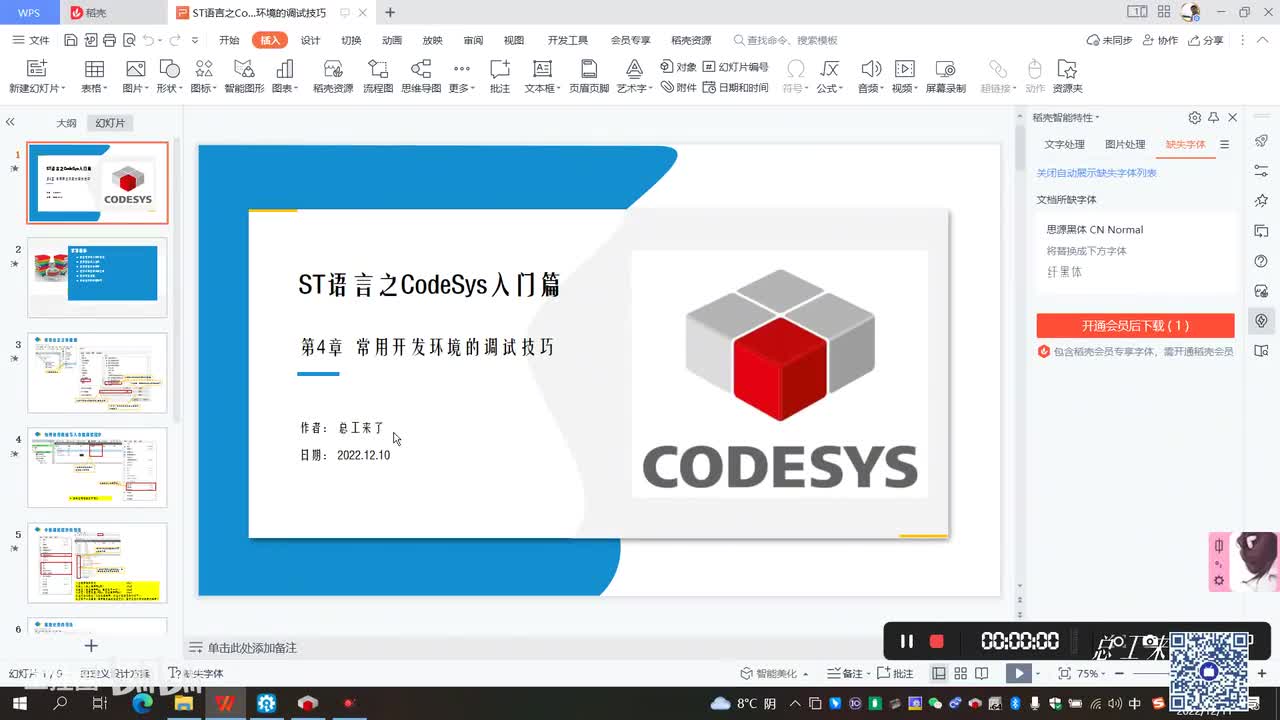The image size is (1280, 720).
Task: Insert a new slide with 新建幻灯片 icon
Action: tap(36, 69)
